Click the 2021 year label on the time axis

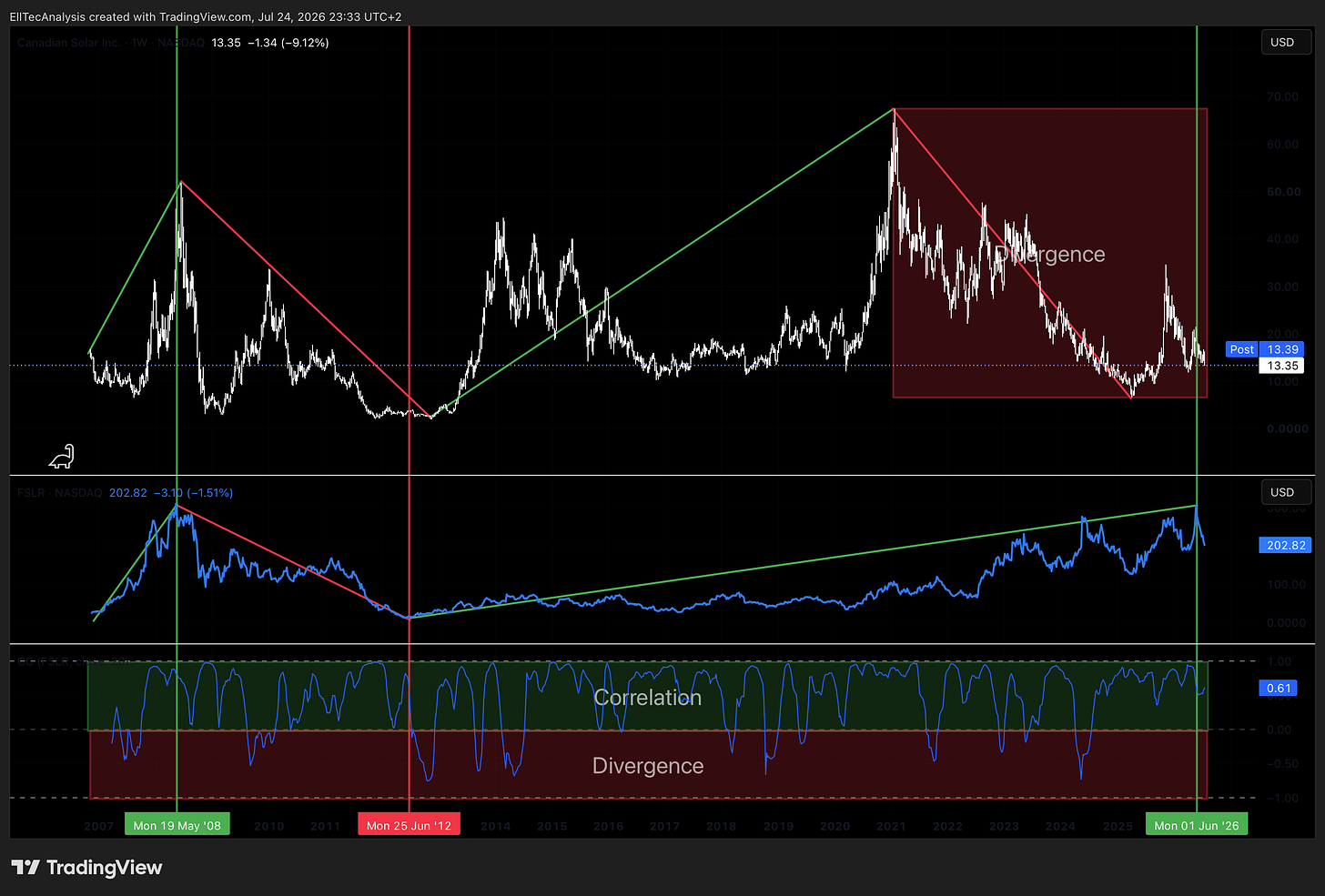tap(892, 826)
